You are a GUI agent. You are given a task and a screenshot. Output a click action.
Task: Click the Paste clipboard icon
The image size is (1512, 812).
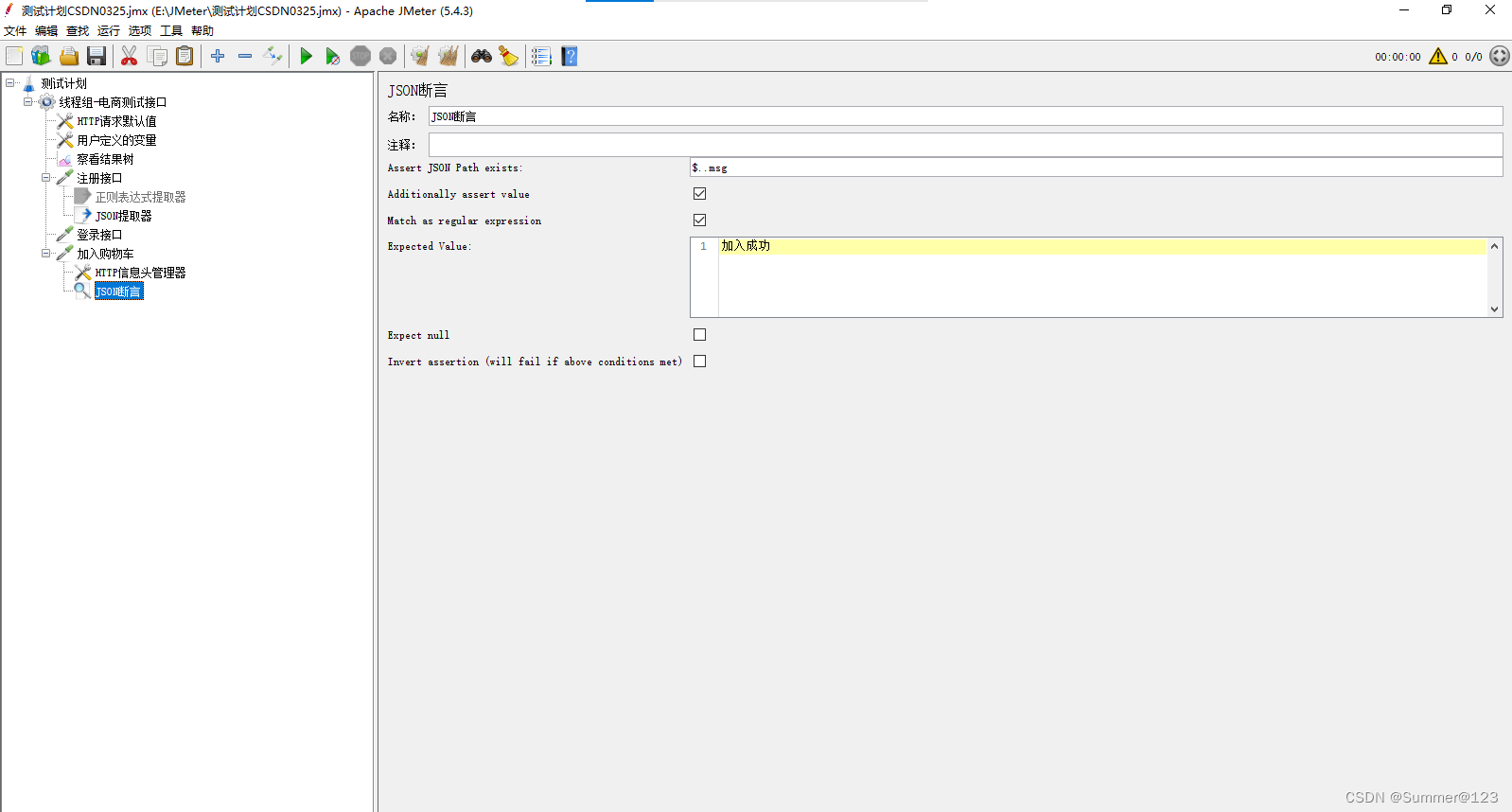tap(185, 57)
